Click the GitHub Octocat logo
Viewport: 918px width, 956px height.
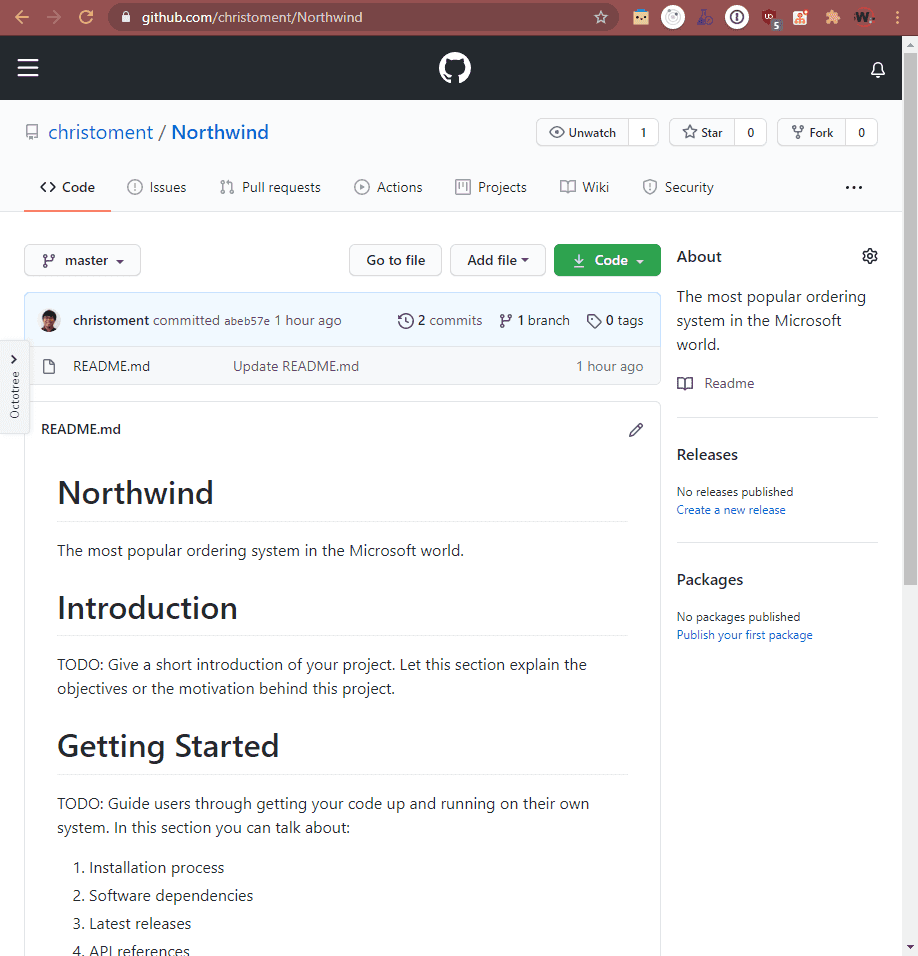click(455, 68)
